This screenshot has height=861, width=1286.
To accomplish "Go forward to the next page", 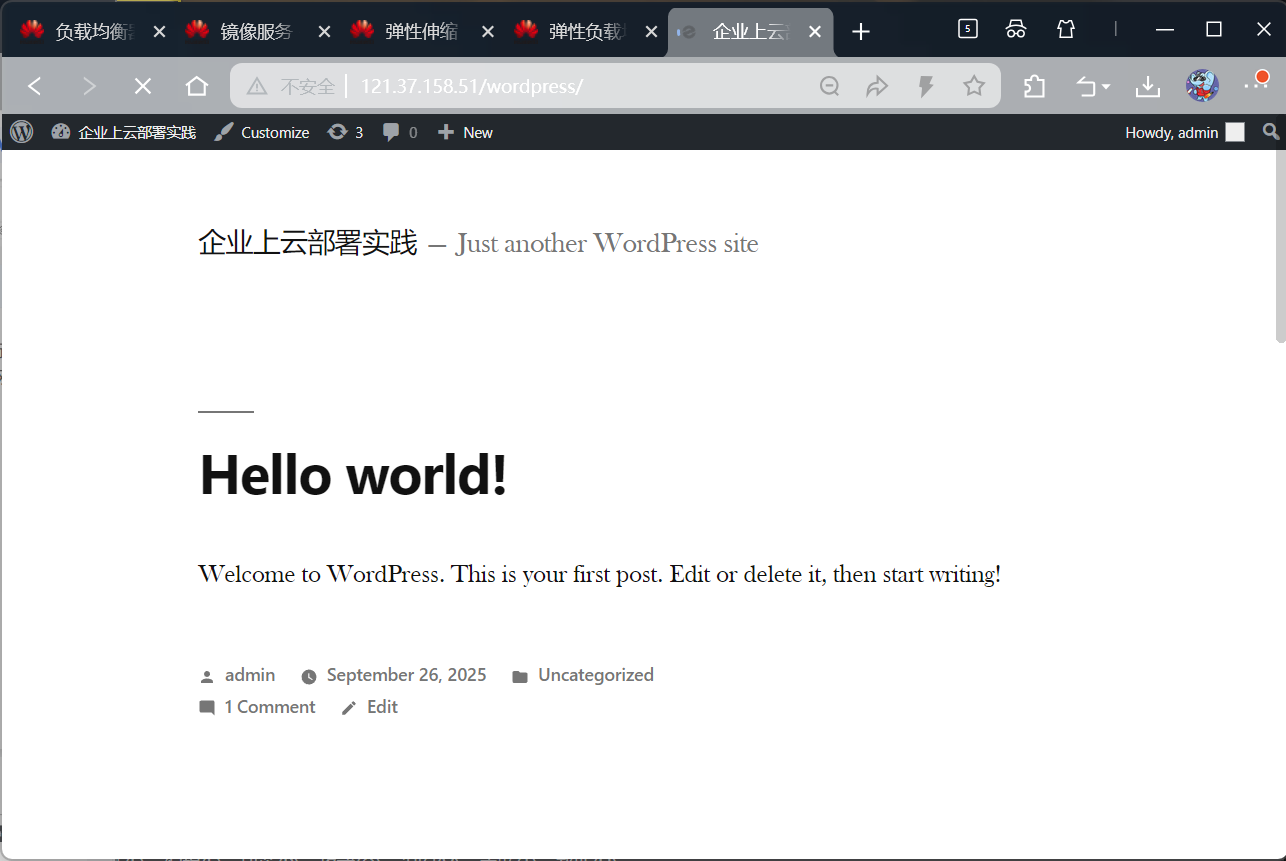I will 89,87.
